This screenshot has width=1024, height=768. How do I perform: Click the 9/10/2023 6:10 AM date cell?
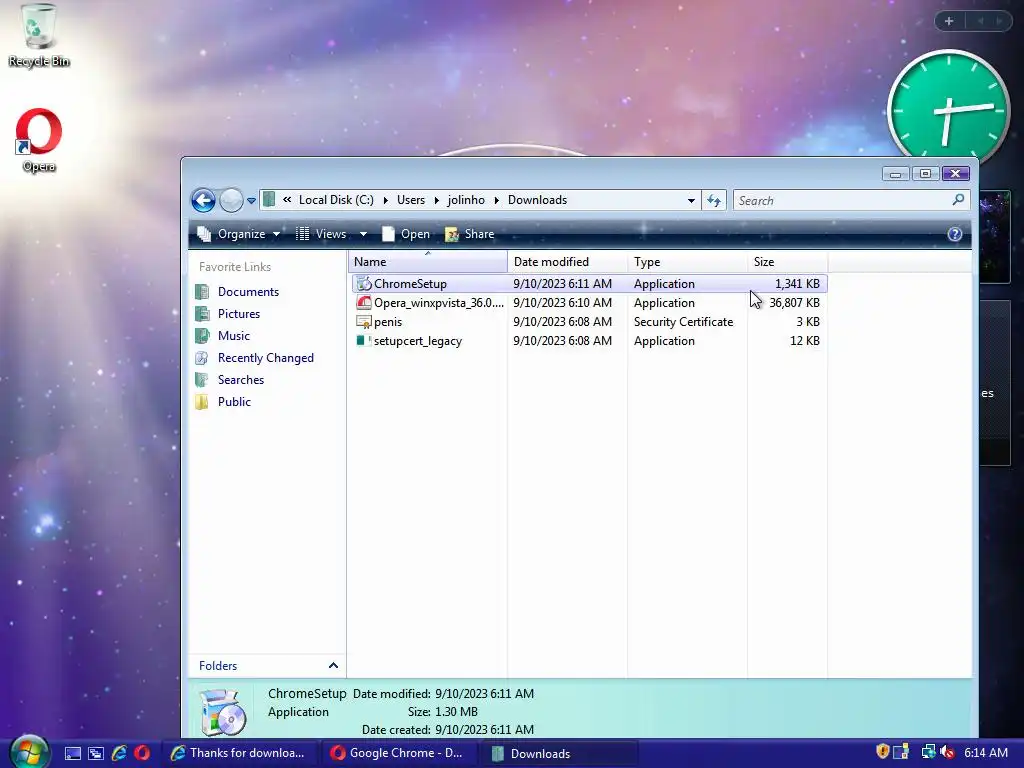click(562, 302)
